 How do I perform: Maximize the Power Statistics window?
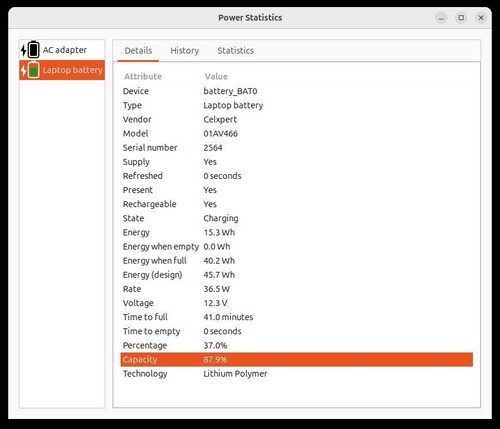point(461,18)
